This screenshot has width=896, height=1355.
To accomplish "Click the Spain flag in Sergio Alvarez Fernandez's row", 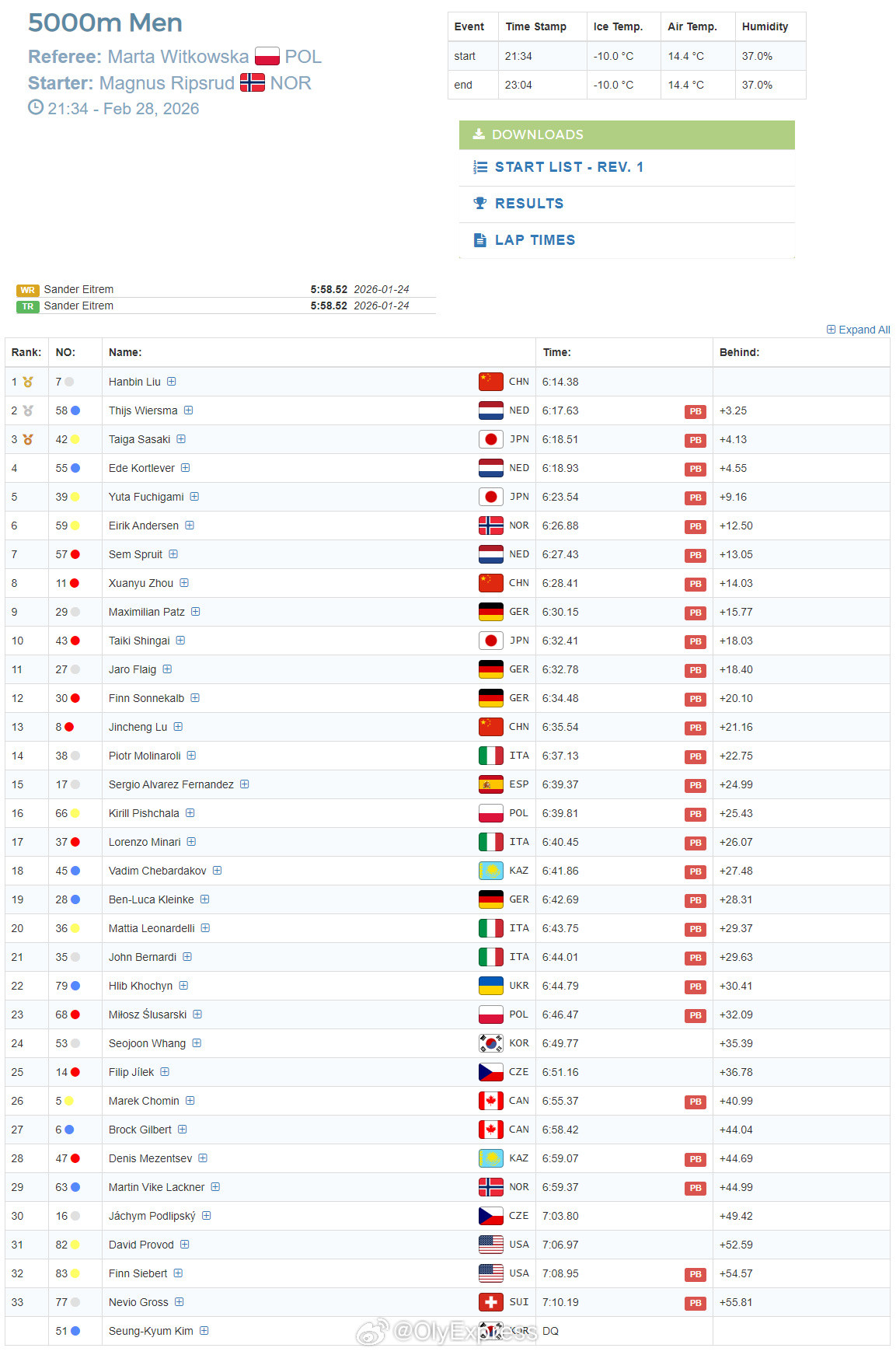I will [x=491, y=784].
